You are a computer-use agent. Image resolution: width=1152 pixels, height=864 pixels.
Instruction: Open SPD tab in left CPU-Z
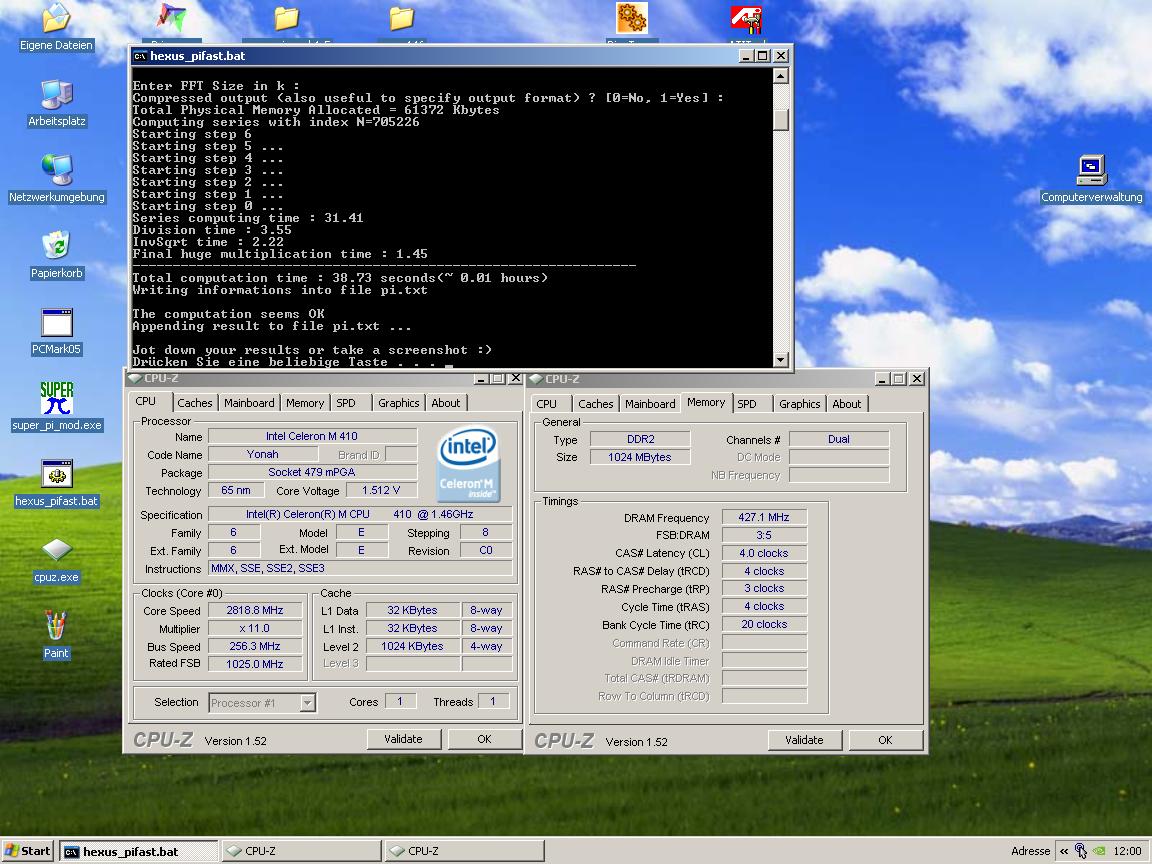(x=346, y=403)
